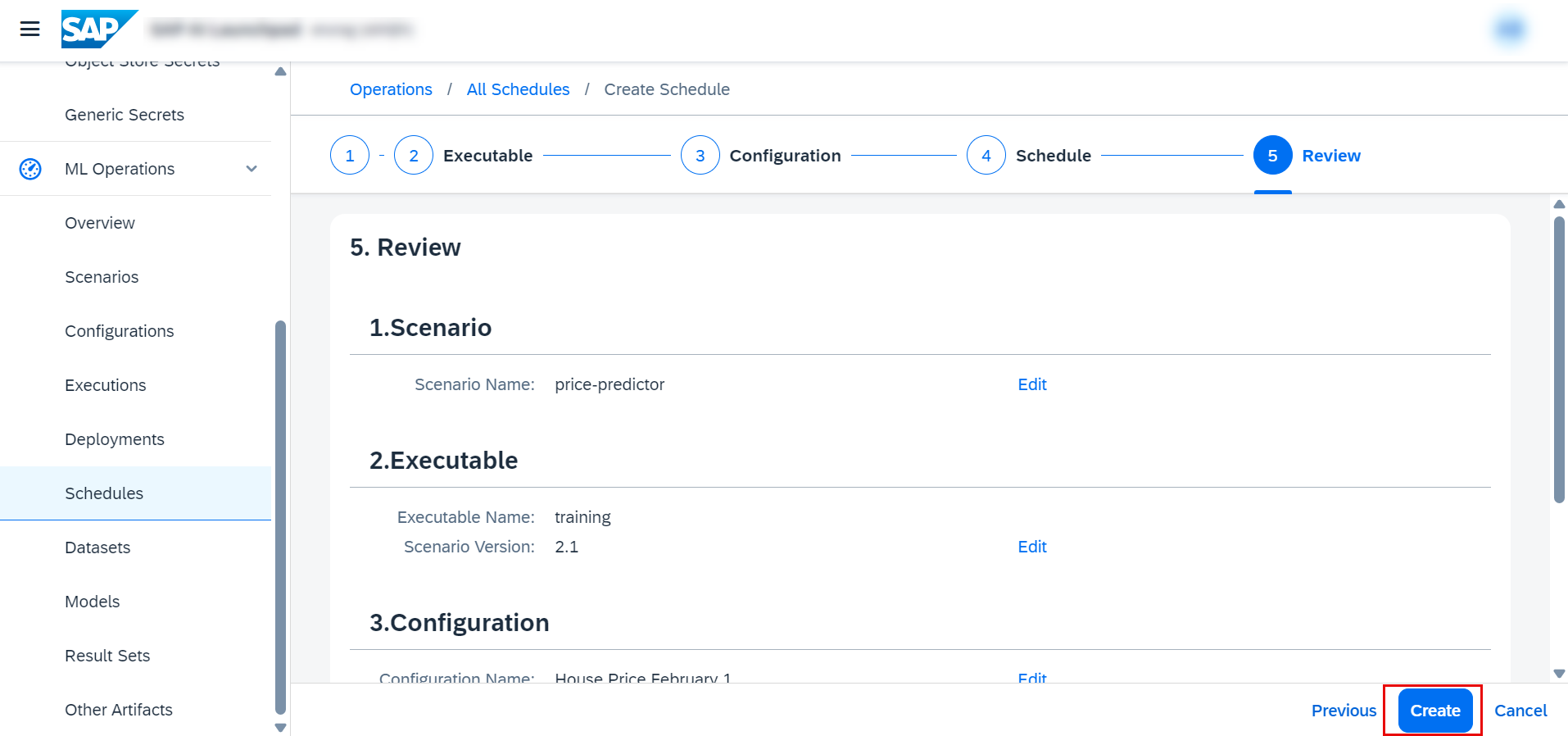Screen dimensions: 1568x736
Task: Click the ML Operations gauge icon
Action: pyautogui.click(x=30, y=169)
